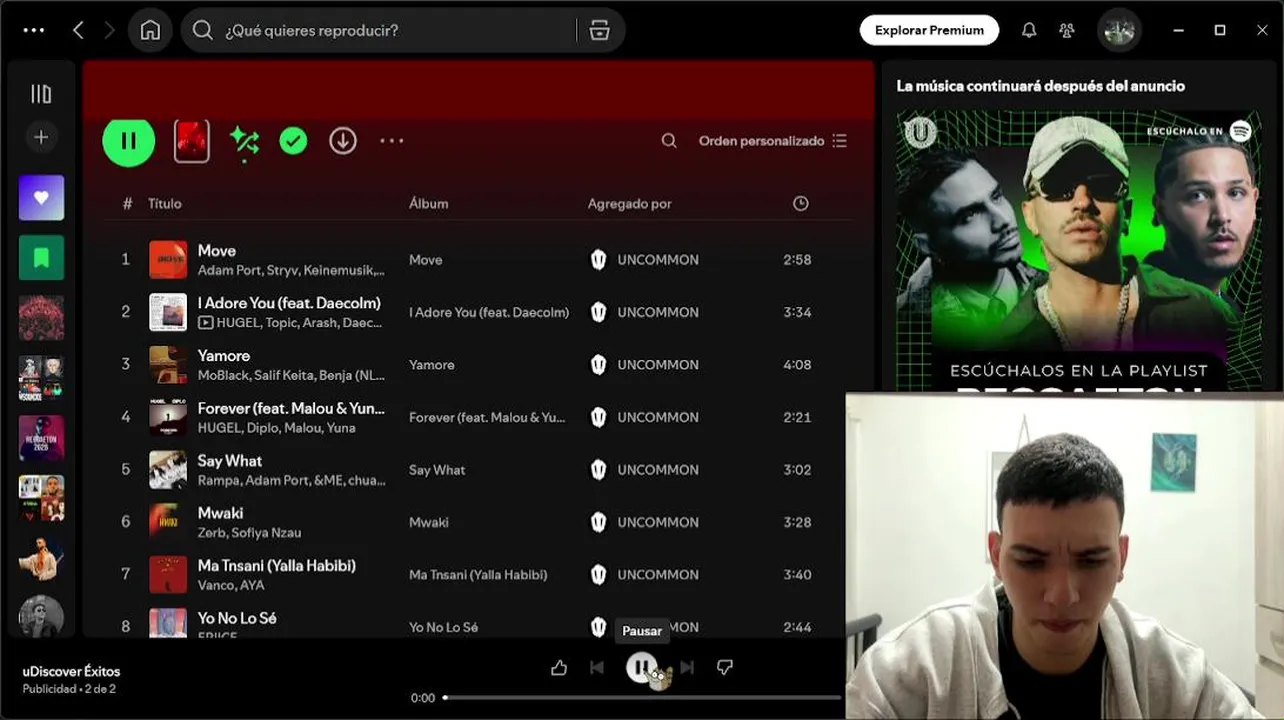Sort by the Título column header
The height and width of the screenshot is (720, 1284).
(165, 203)
